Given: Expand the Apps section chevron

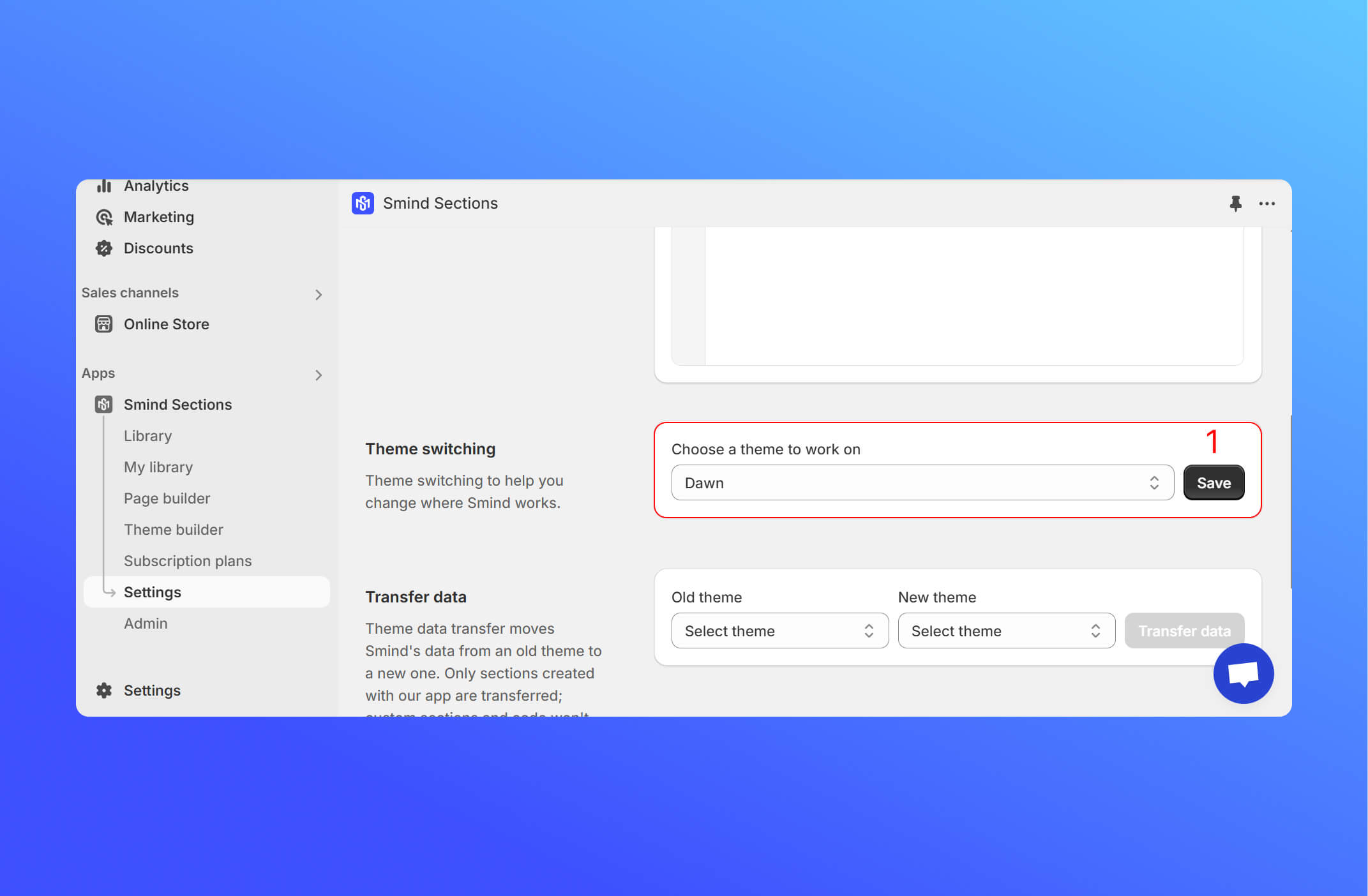Looking at the screenshot, I should click(x=319, y=375).
